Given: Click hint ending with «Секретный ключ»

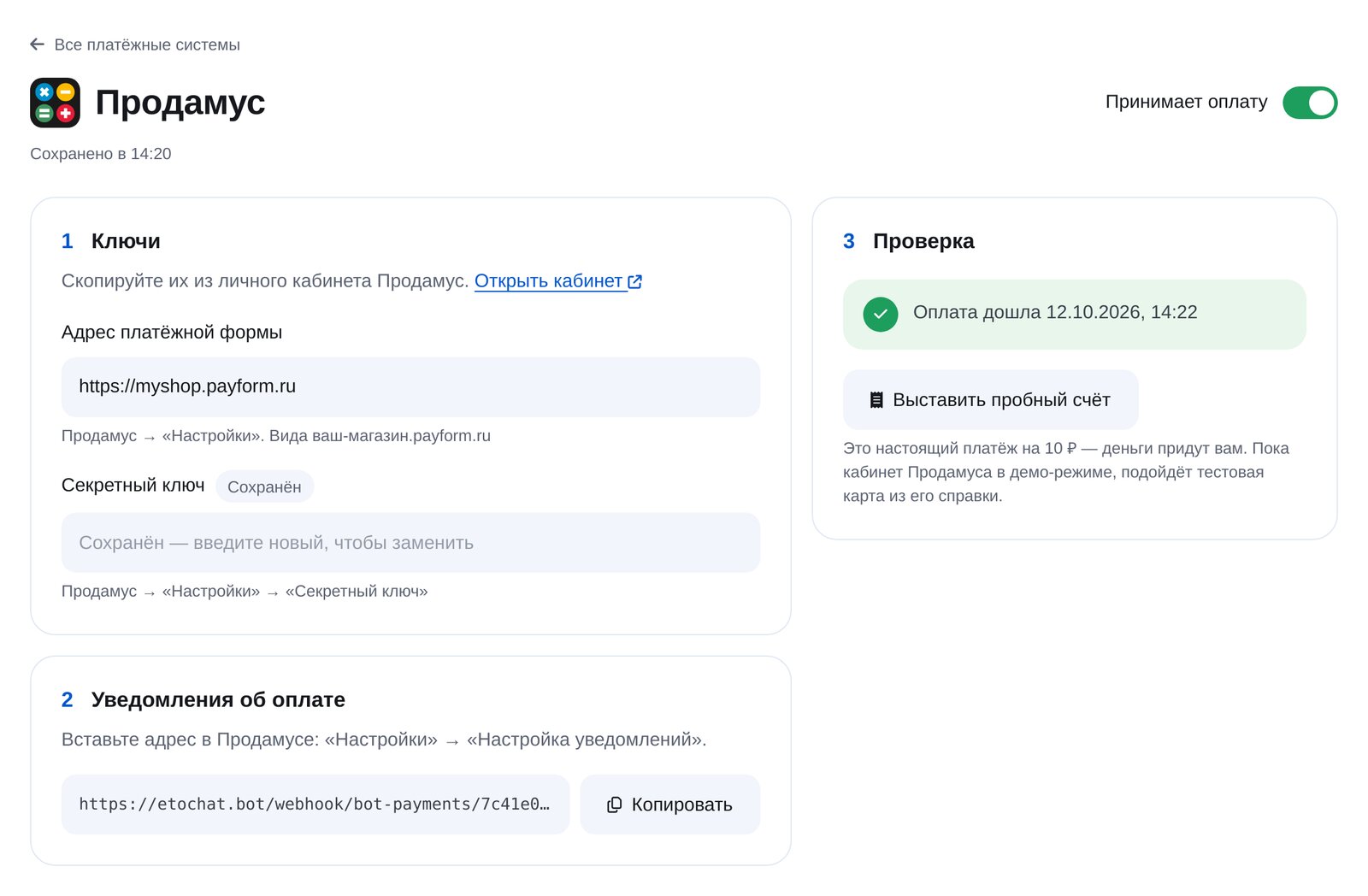Looking at the screenshot, I should (245, 592).
